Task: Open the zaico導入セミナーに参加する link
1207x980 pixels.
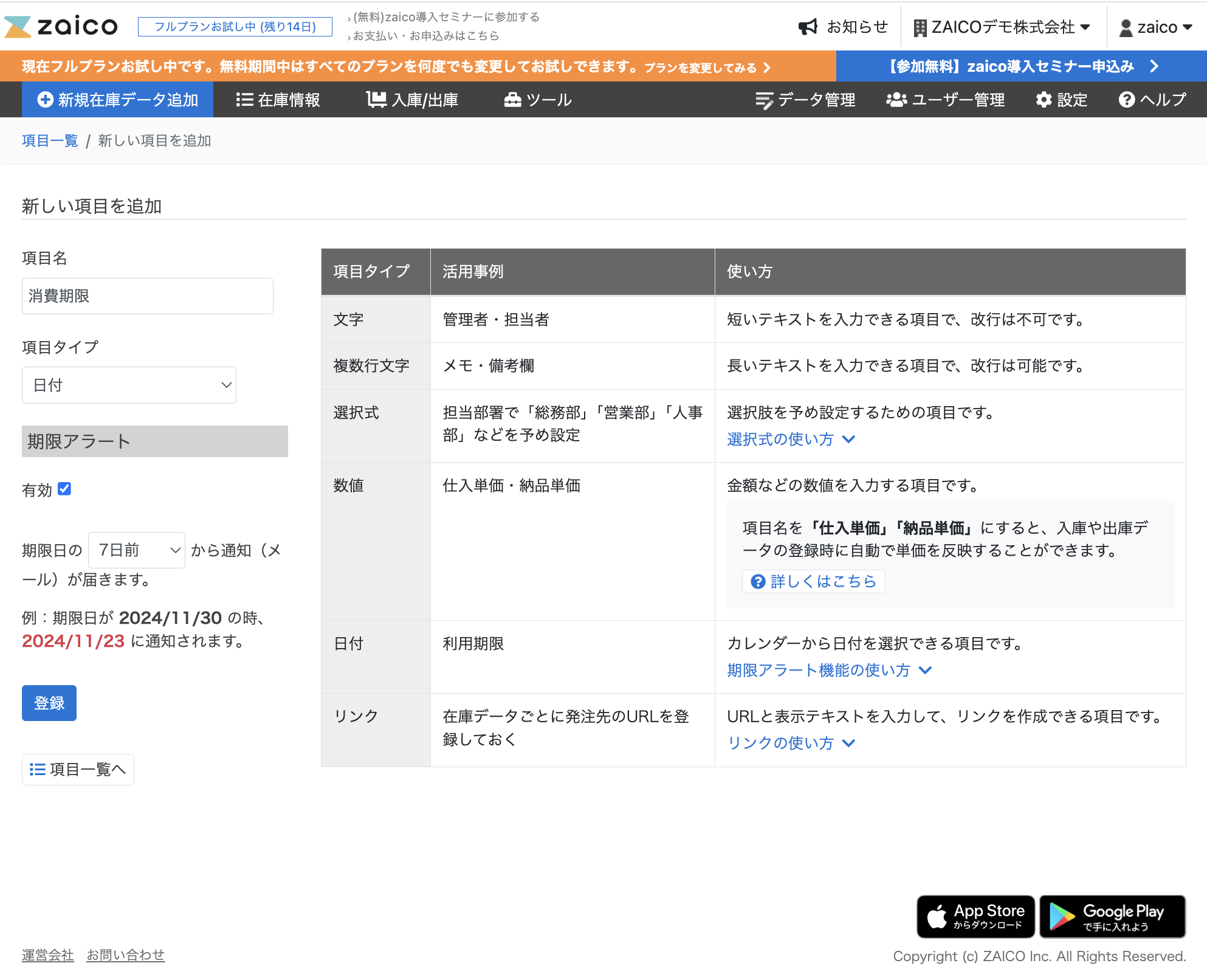Action: pyautogui.click(x=445, y=17)
